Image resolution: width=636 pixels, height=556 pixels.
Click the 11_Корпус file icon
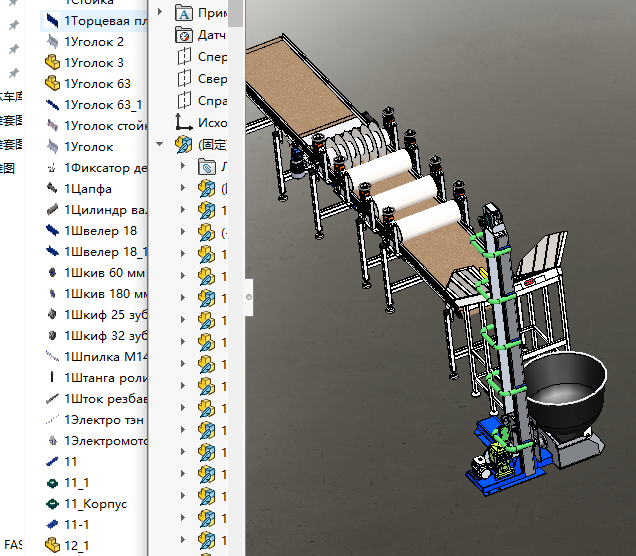point(52,504)
